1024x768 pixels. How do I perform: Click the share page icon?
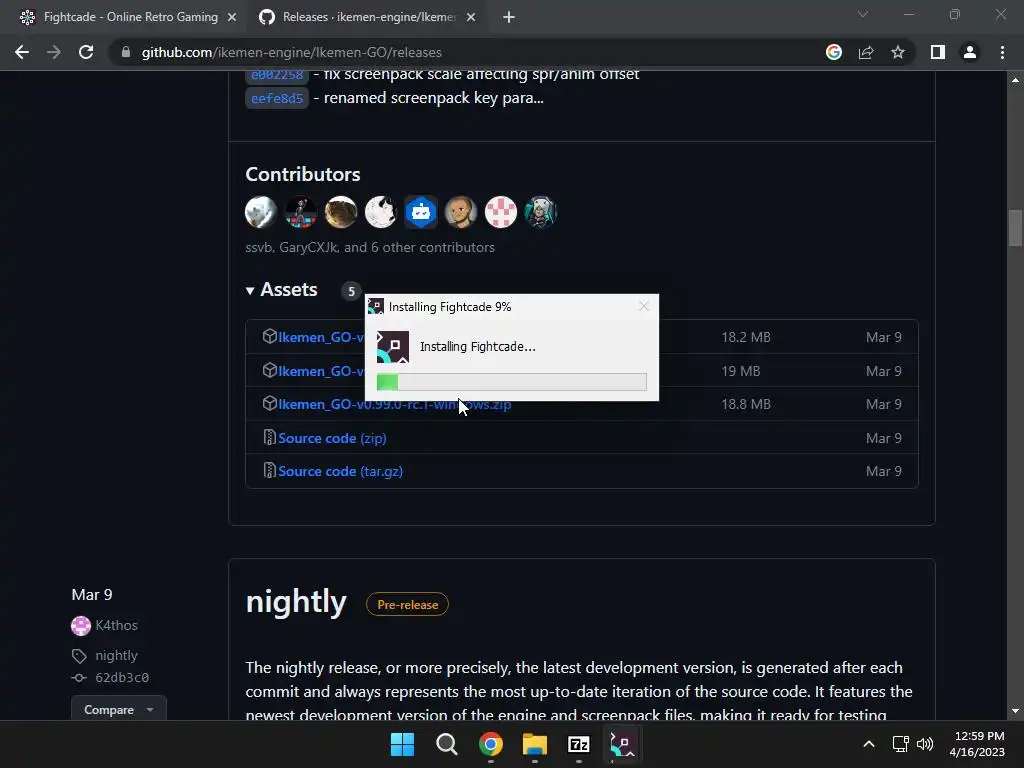click(x=866, y=52)
